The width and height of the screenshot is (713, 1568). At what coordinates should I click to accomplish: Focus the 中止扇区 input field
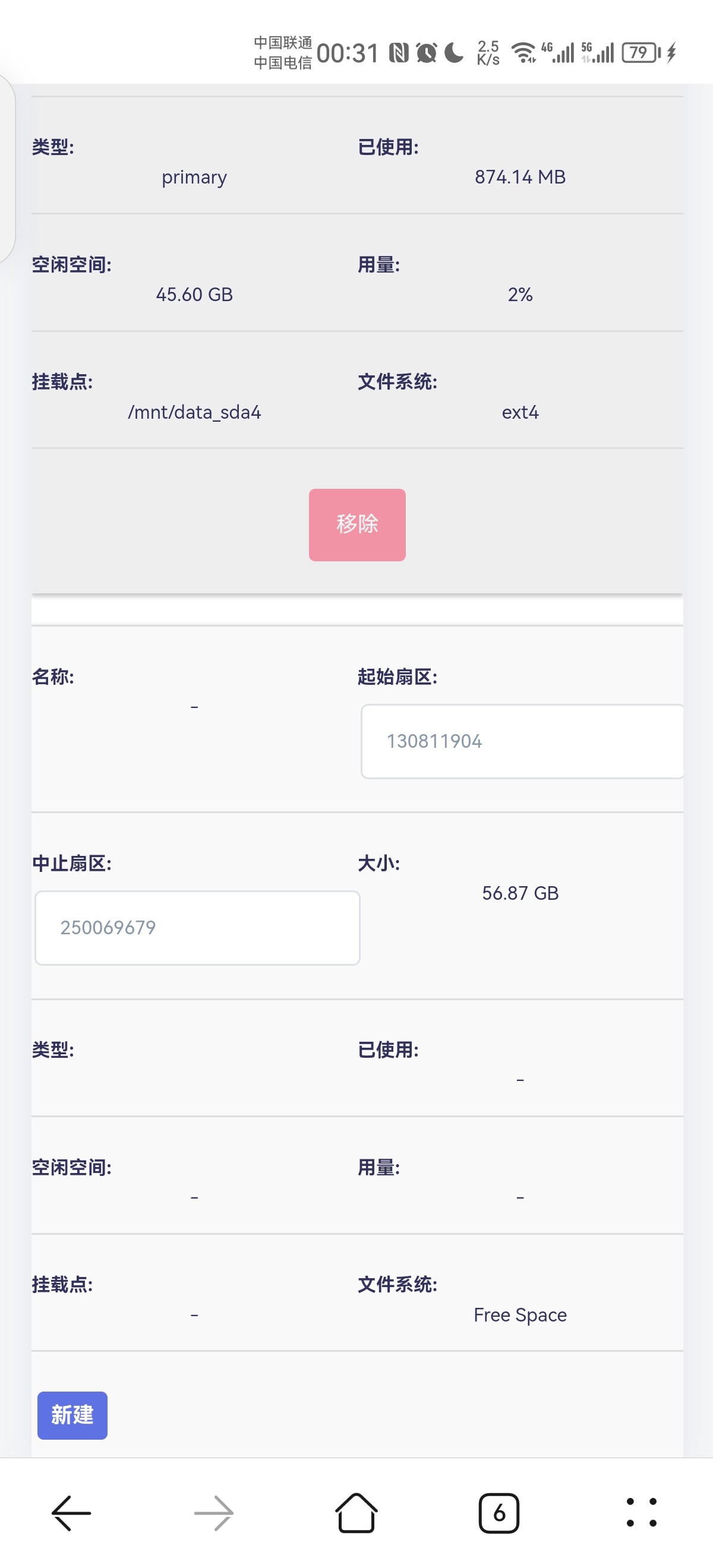pyautogui.click(x=197, y=928)
